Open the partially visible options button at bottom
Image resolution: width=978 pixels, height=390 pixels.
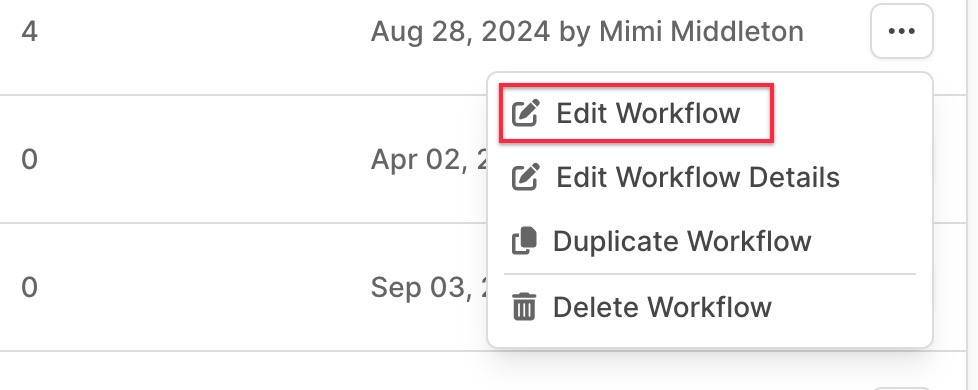point(901,388)
